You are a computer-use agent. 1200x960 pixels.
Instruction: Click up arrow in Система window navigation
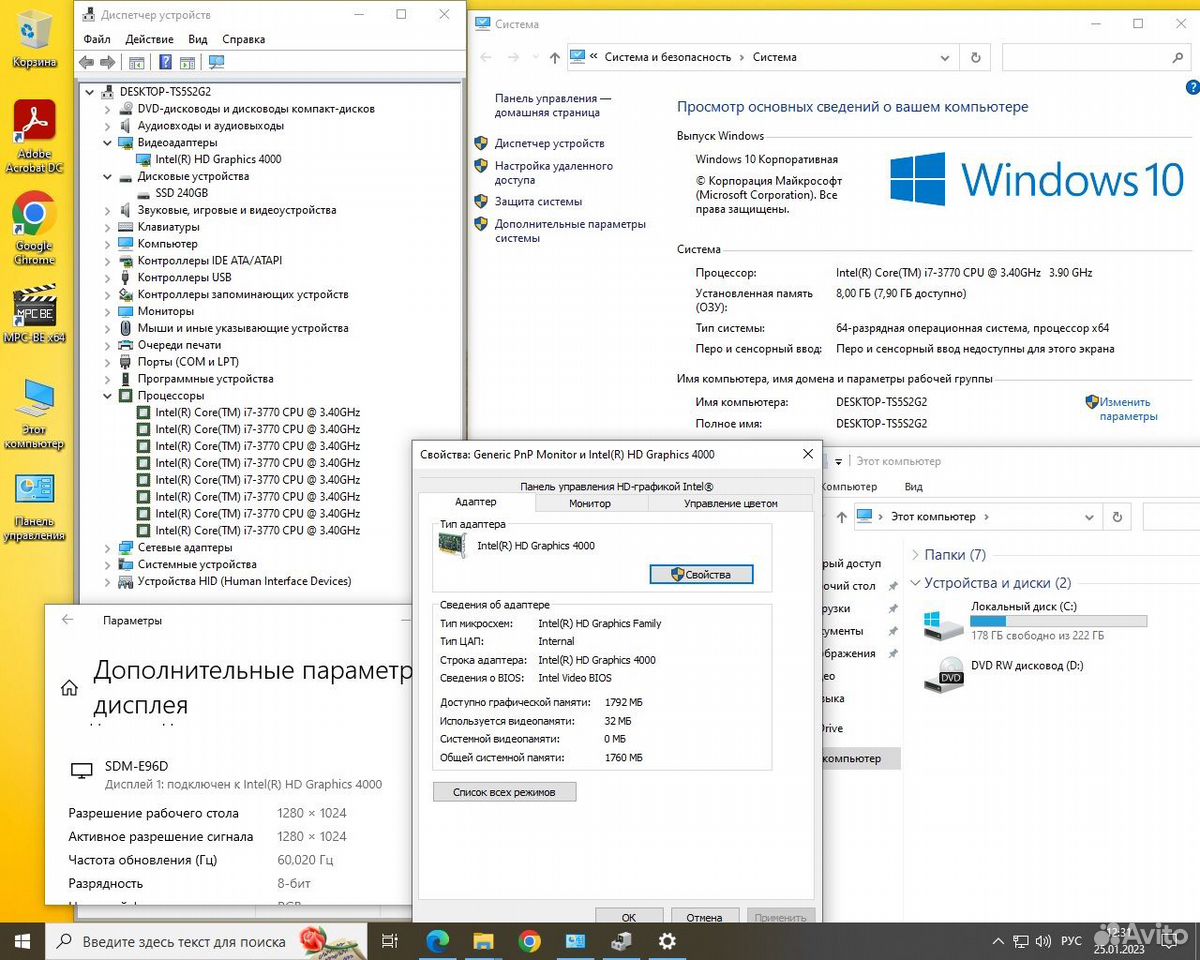click(555, 58)
